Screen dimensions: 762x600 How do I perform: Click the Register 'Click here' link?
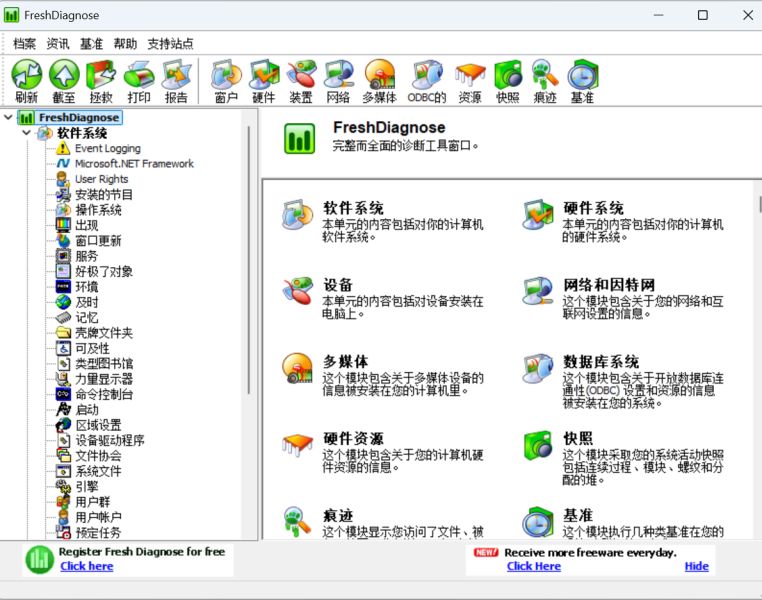[87, 566]
